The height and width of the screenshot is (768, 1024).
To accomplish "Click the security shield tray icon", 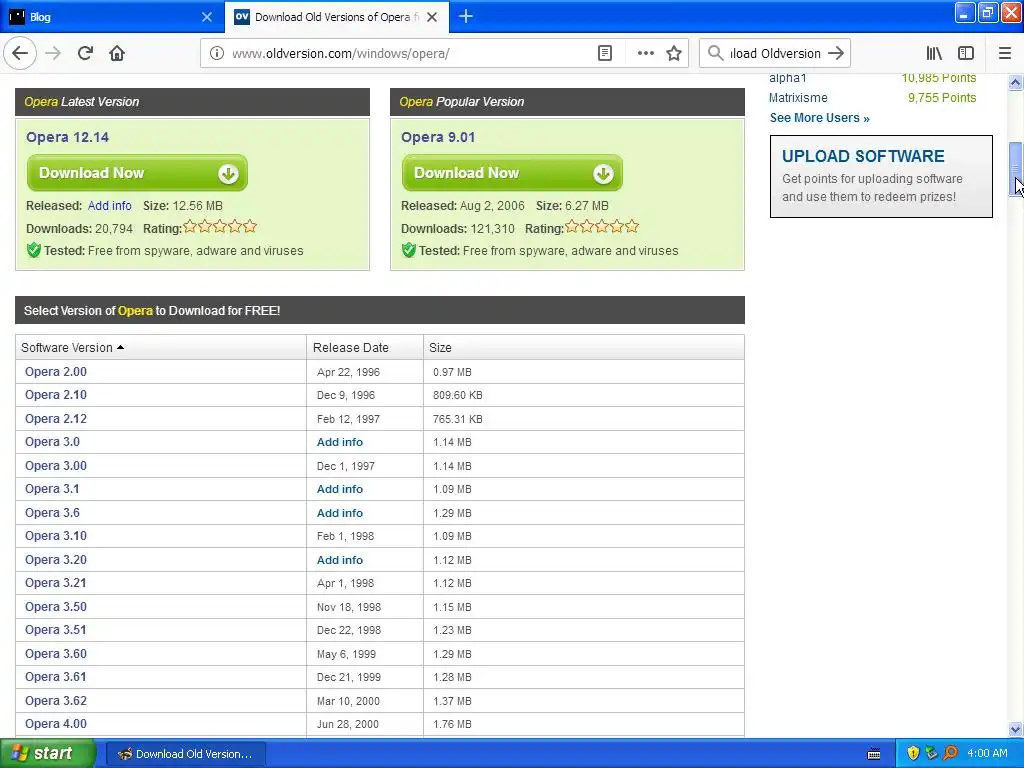I will 913,754.
